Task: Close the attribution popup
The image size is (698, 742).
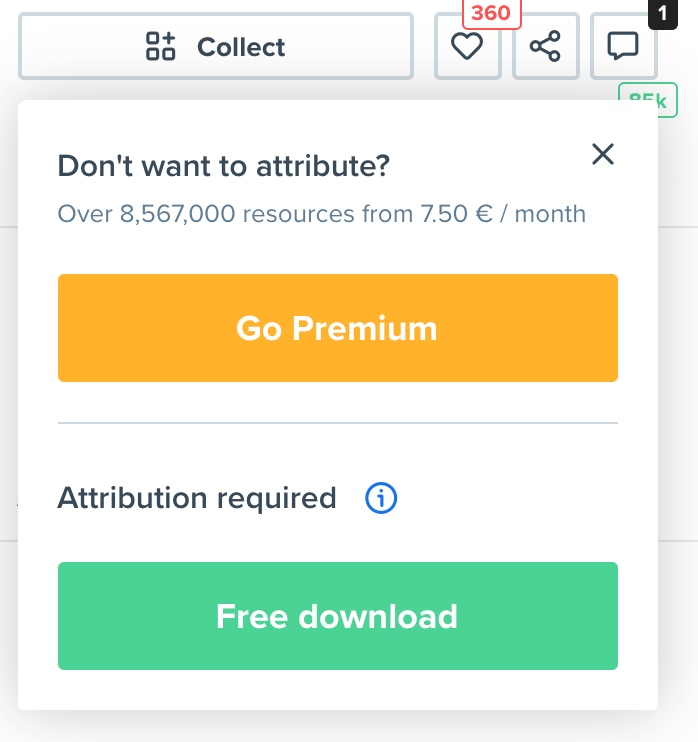Action: pos(602,154)
